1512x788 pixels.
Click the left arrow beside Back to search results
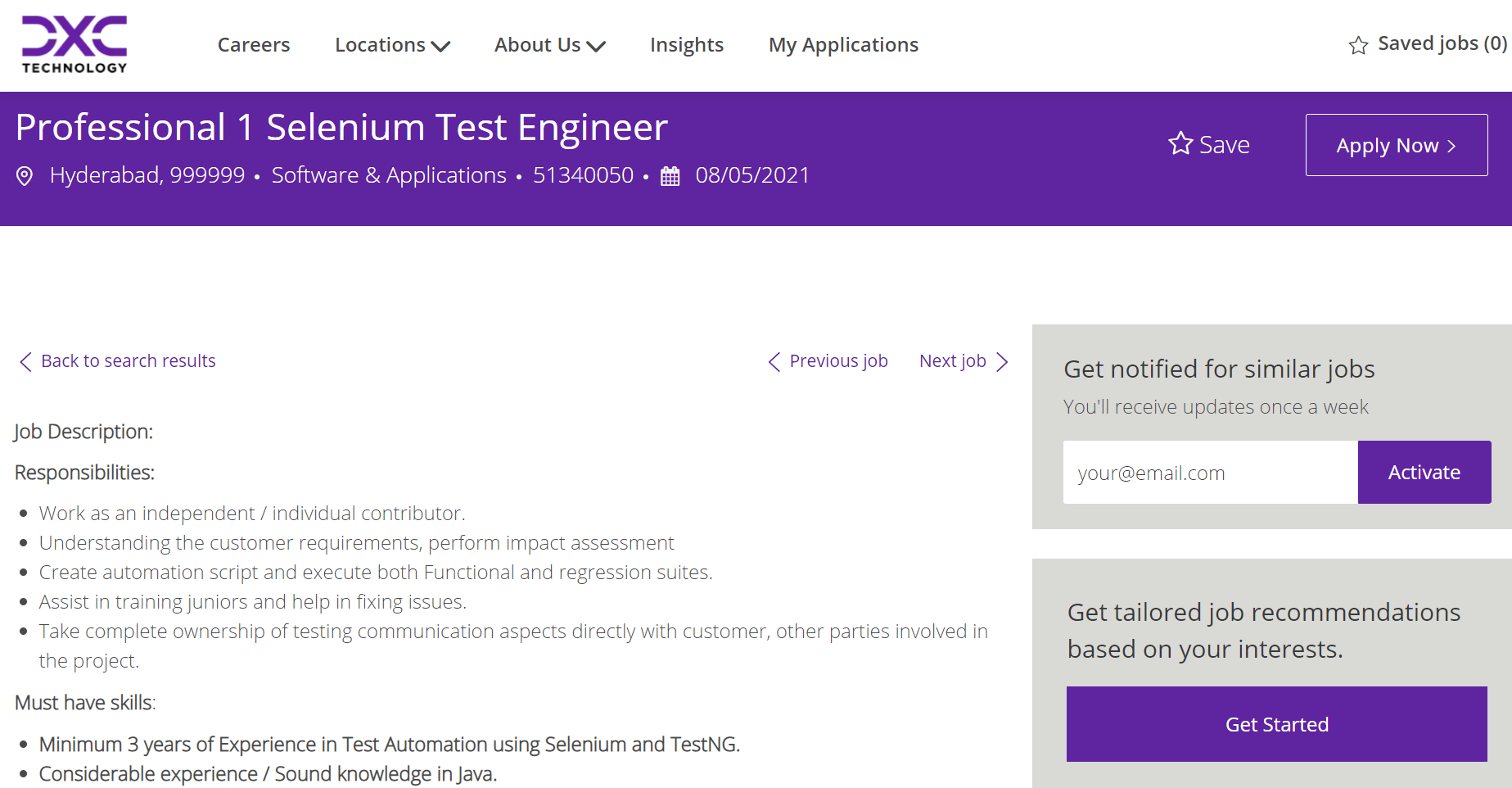(25, 362)
